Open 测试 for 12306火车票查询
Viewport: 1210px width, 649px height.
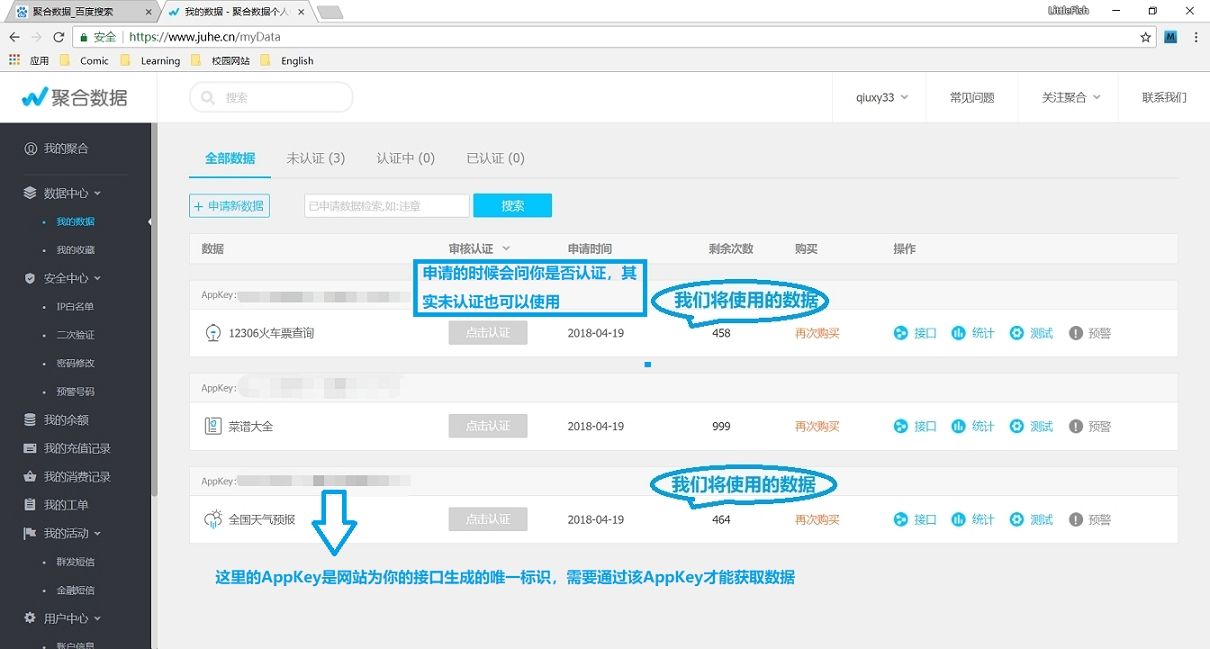click(1031, 333)
